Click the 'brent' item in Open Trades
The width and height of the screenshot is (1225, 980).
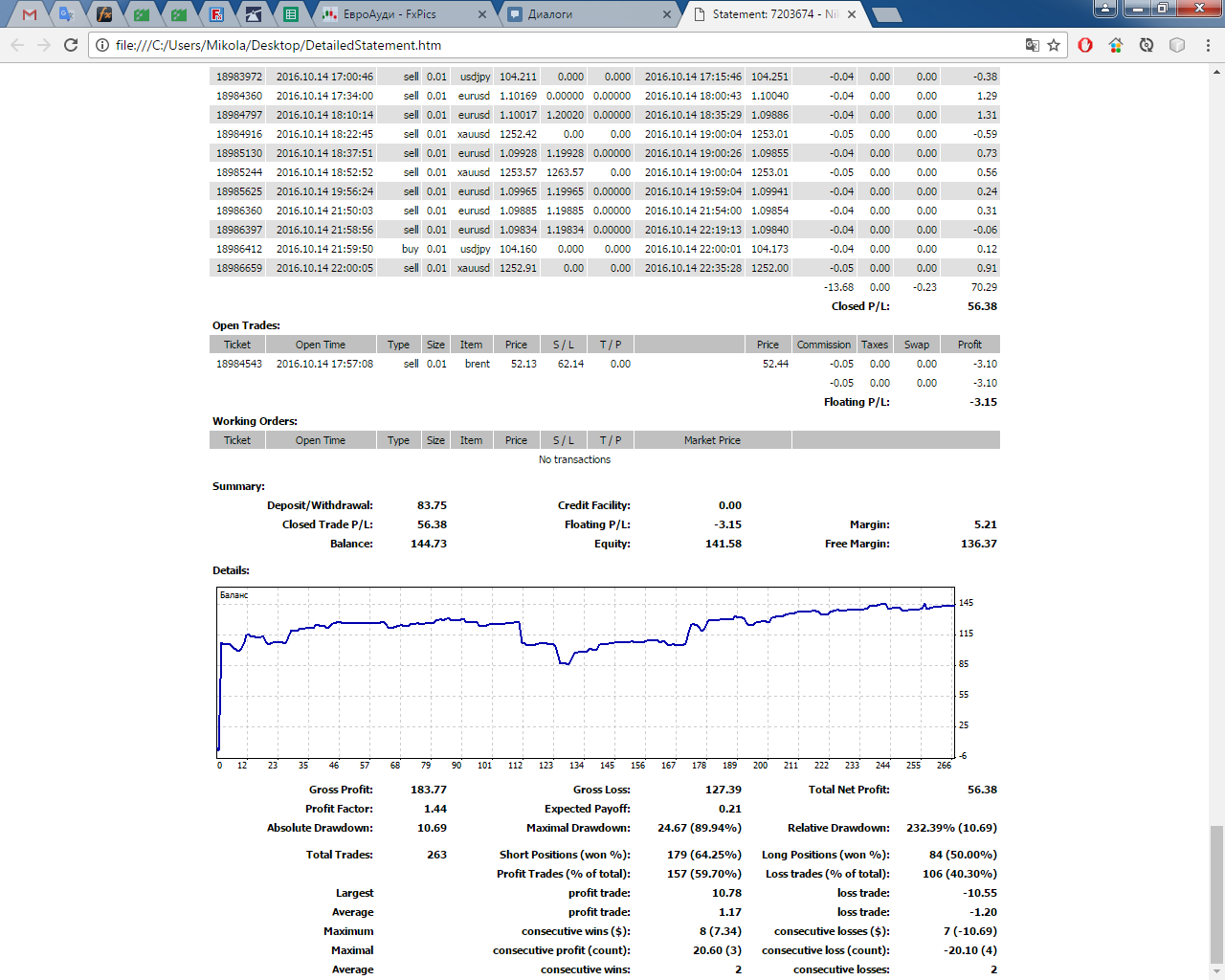click(478, 364)
